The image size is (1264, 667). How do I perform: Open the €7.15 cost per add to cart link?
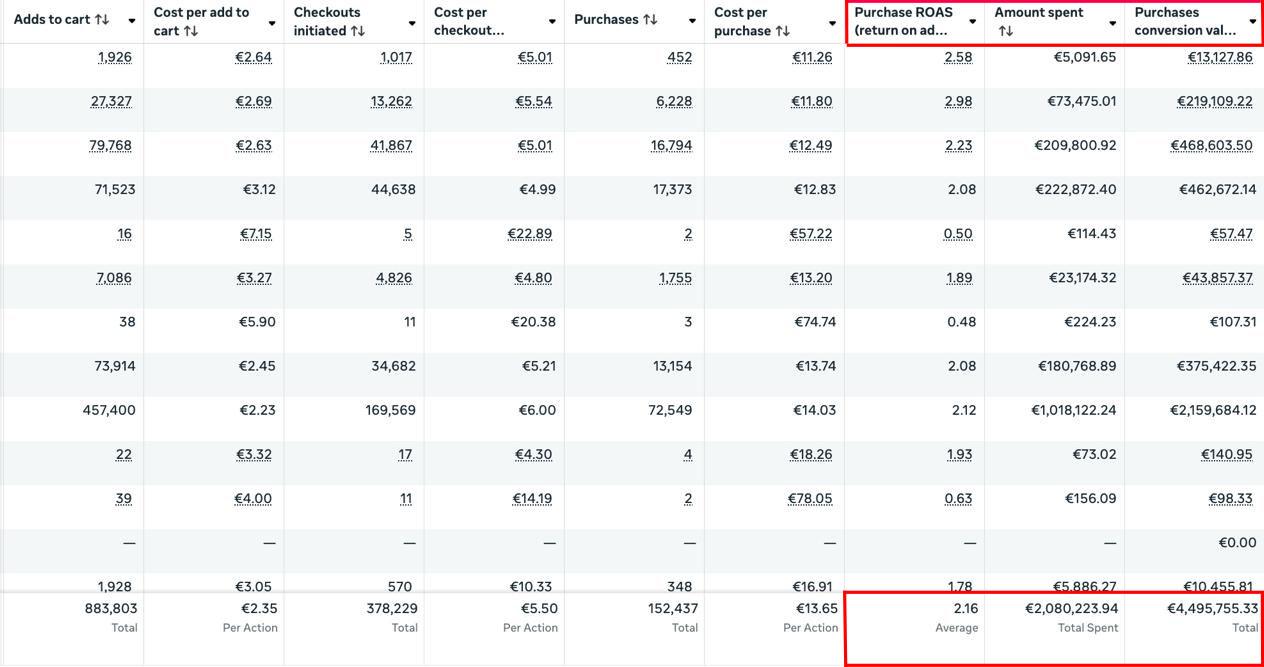tap(256, 233)
